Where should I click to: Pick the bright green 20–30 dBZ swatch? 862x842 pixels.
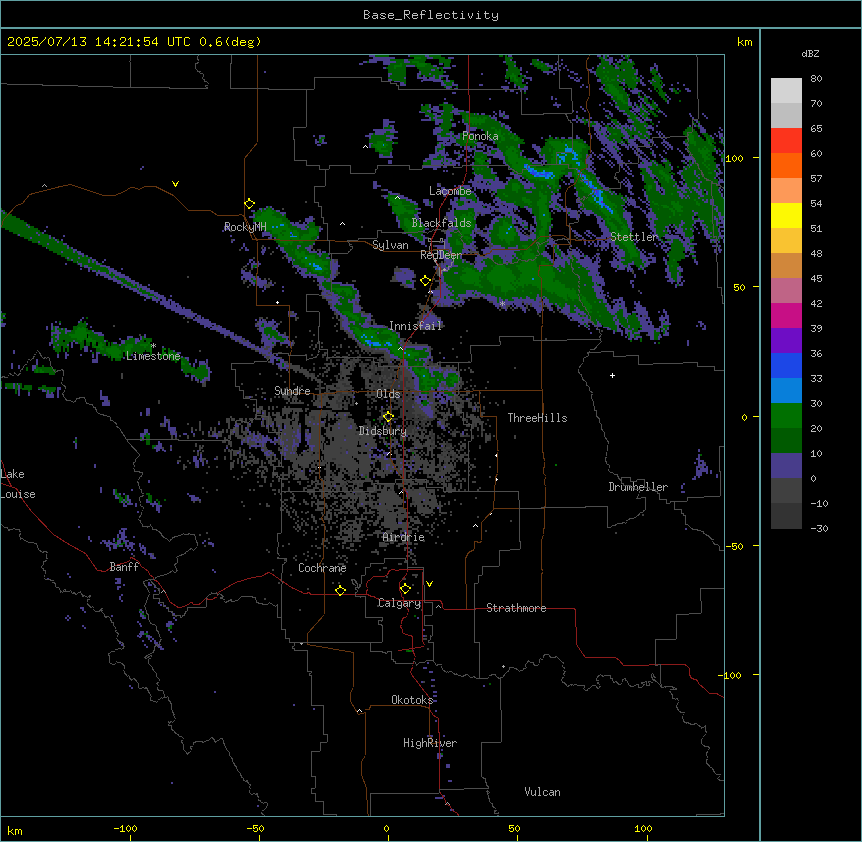(x=786, y=416)
